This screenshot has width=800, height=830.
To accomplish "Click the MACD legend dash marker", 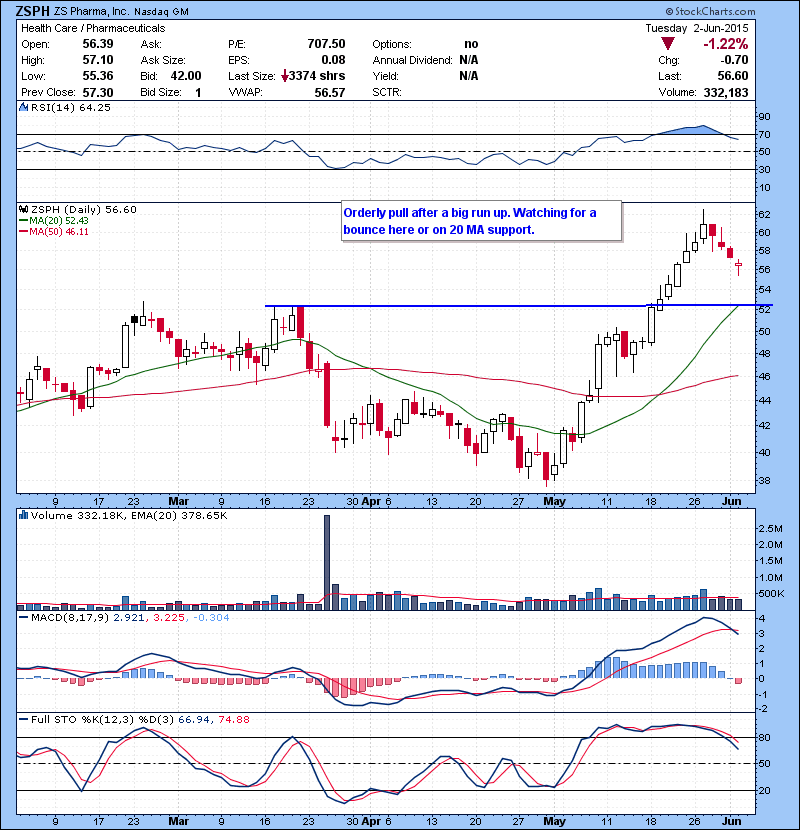I will point(23,617).
